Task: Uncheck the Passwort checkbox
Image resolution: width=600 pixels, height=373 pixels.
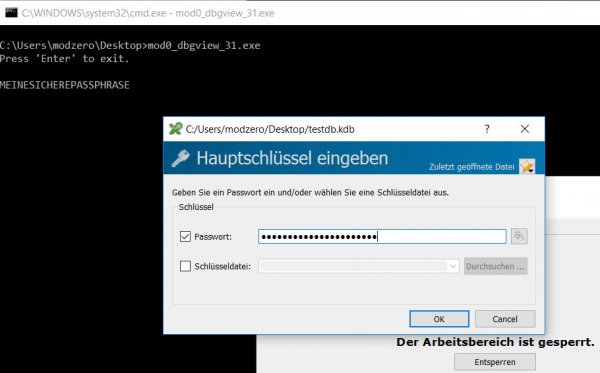Action: tap(185, 236)
